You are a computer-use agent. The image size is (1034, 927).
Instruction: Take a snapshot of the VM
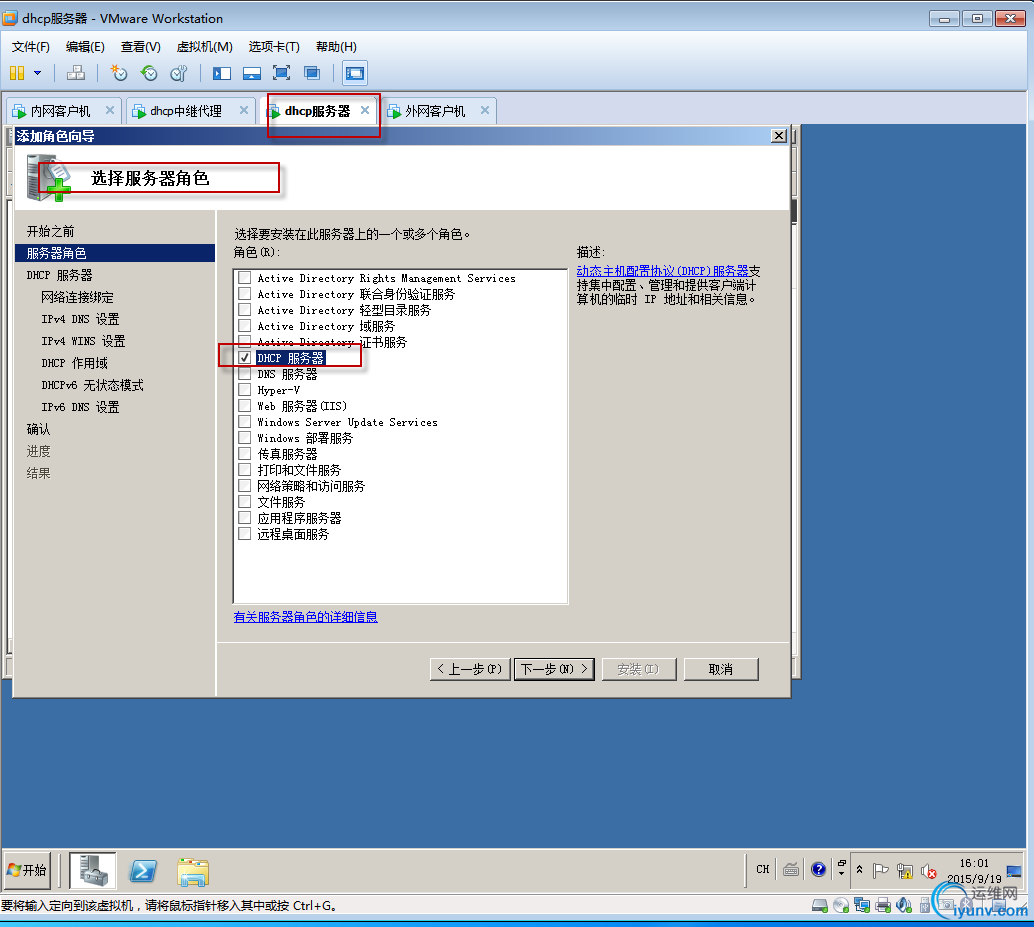click(x=119, y=73)
